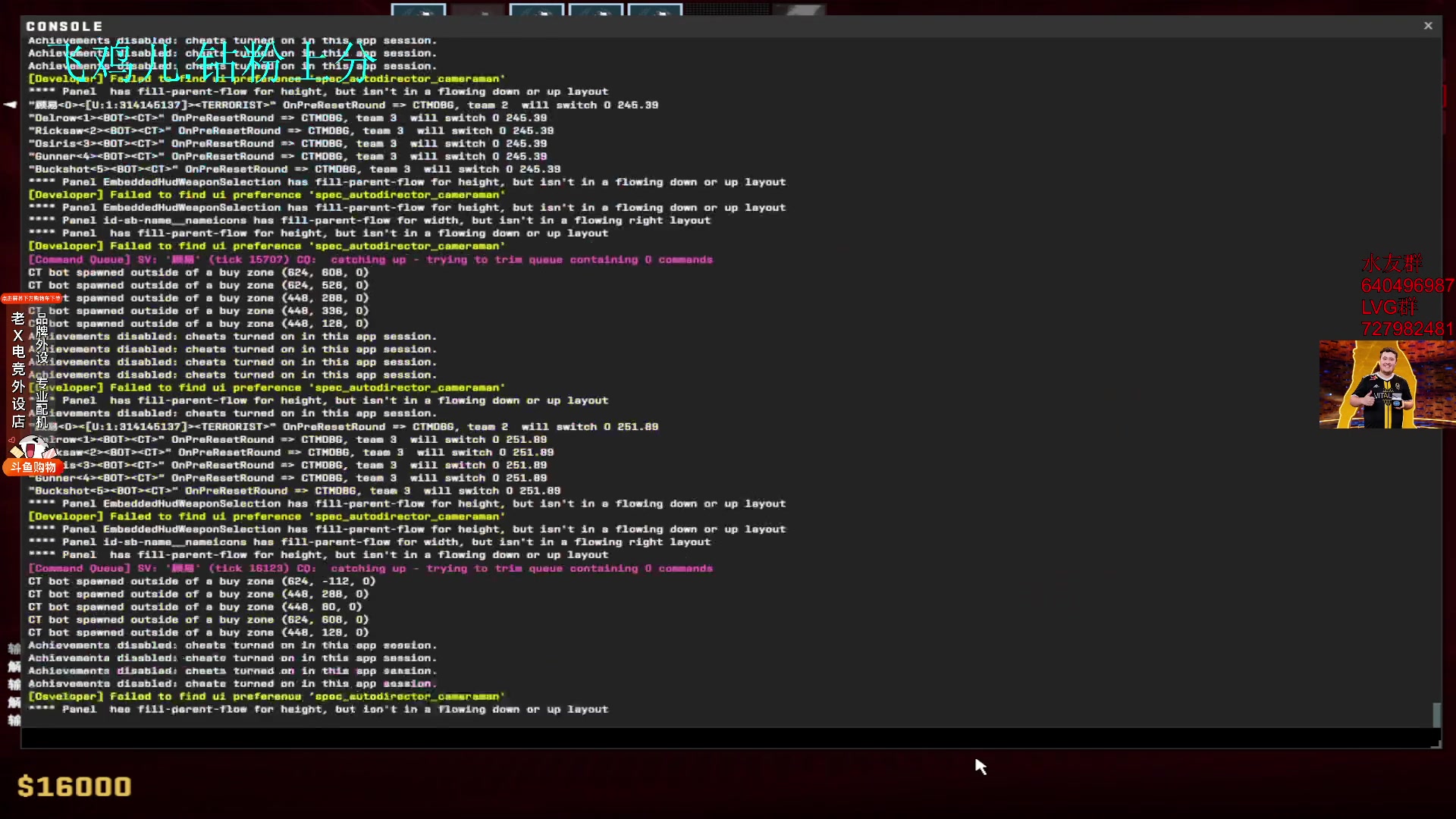Viewport: 1456px width, 819px height.
Task: Click the red banner atop left ad
Action: click(31, 299)
